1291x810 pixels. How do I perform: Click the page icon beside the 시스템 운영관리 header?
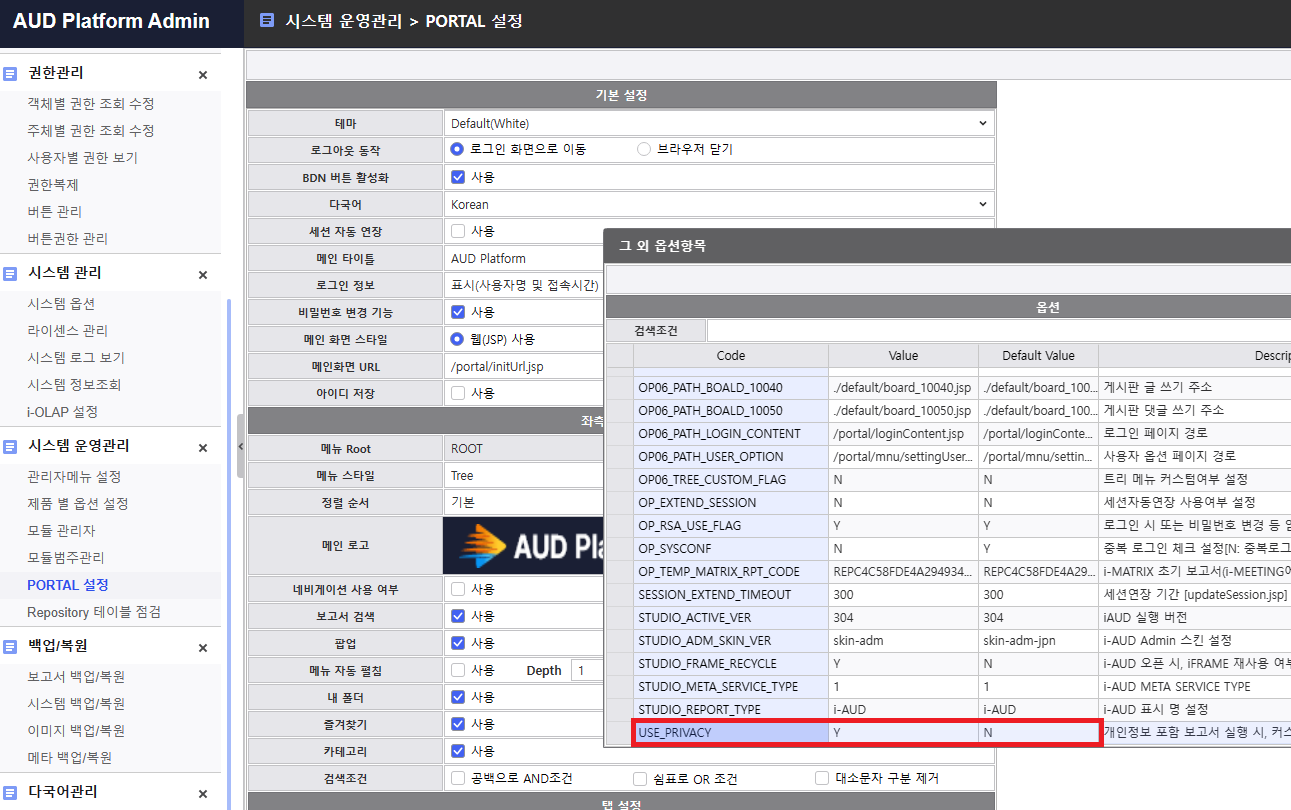click(x=266, y=20)
